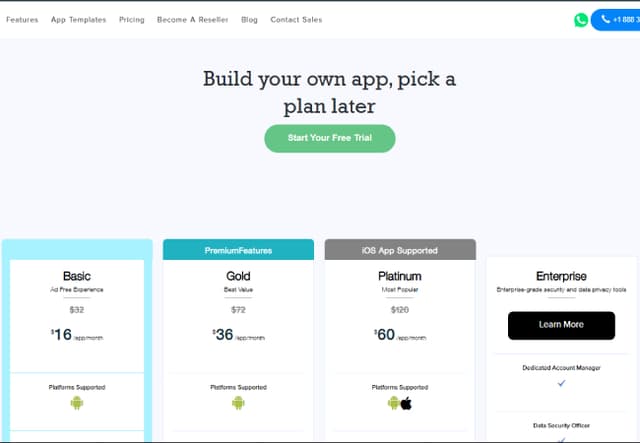Screen dimensions: 640x443
Task: Open the Features menu item
Action: (22, 20)
